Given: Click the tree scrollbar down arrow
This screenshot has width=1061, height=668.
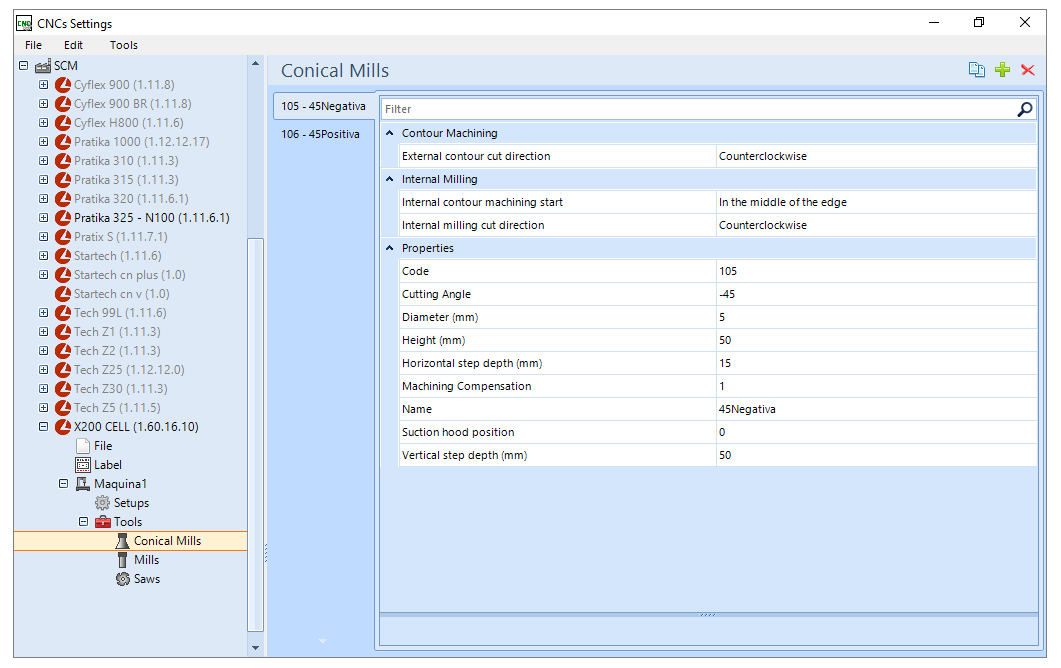Looking at the screenshot, I should tap(255, 648).
